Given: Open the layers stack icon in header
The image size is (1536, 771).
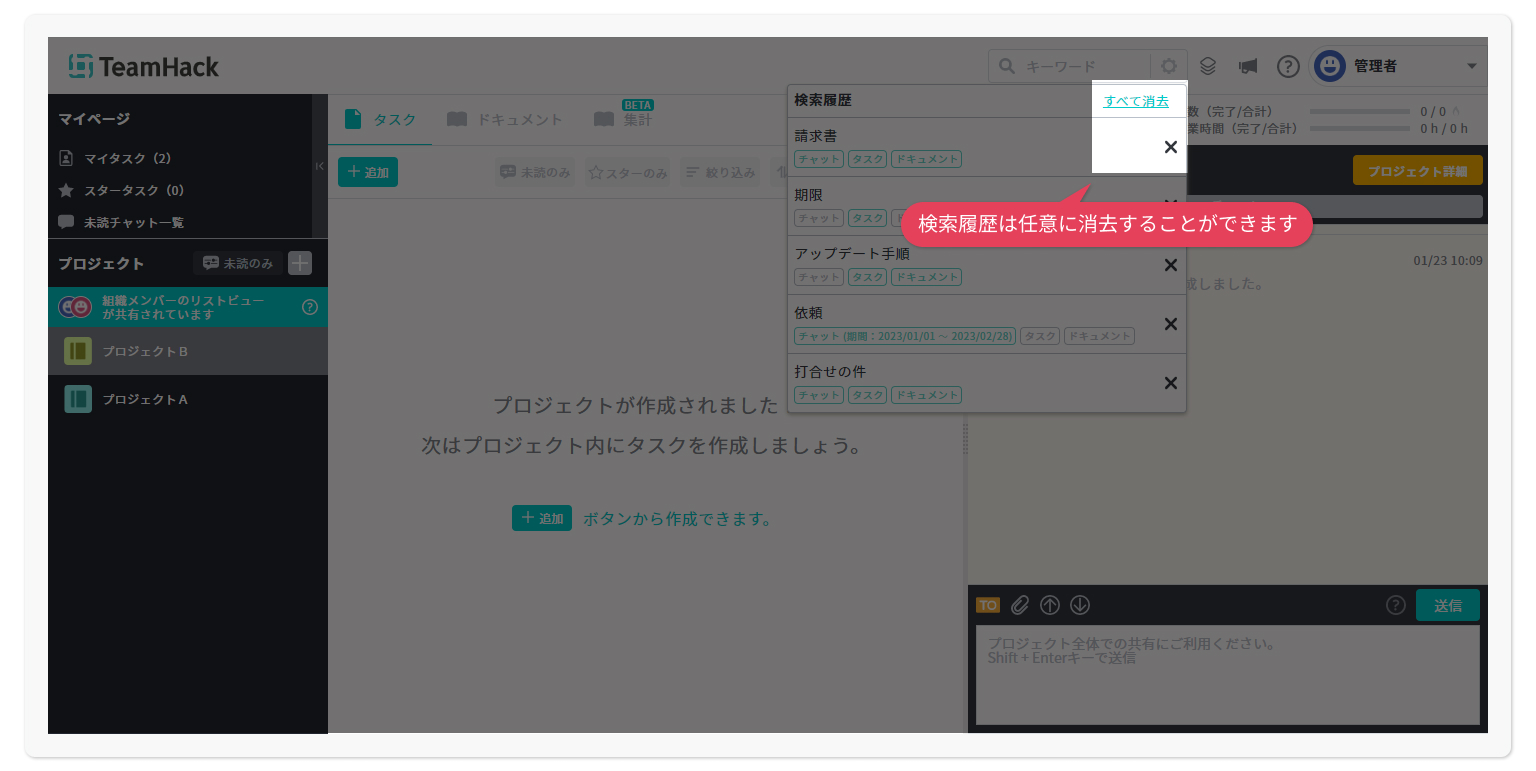Looking at the screenshot, I should point(1208,66).
